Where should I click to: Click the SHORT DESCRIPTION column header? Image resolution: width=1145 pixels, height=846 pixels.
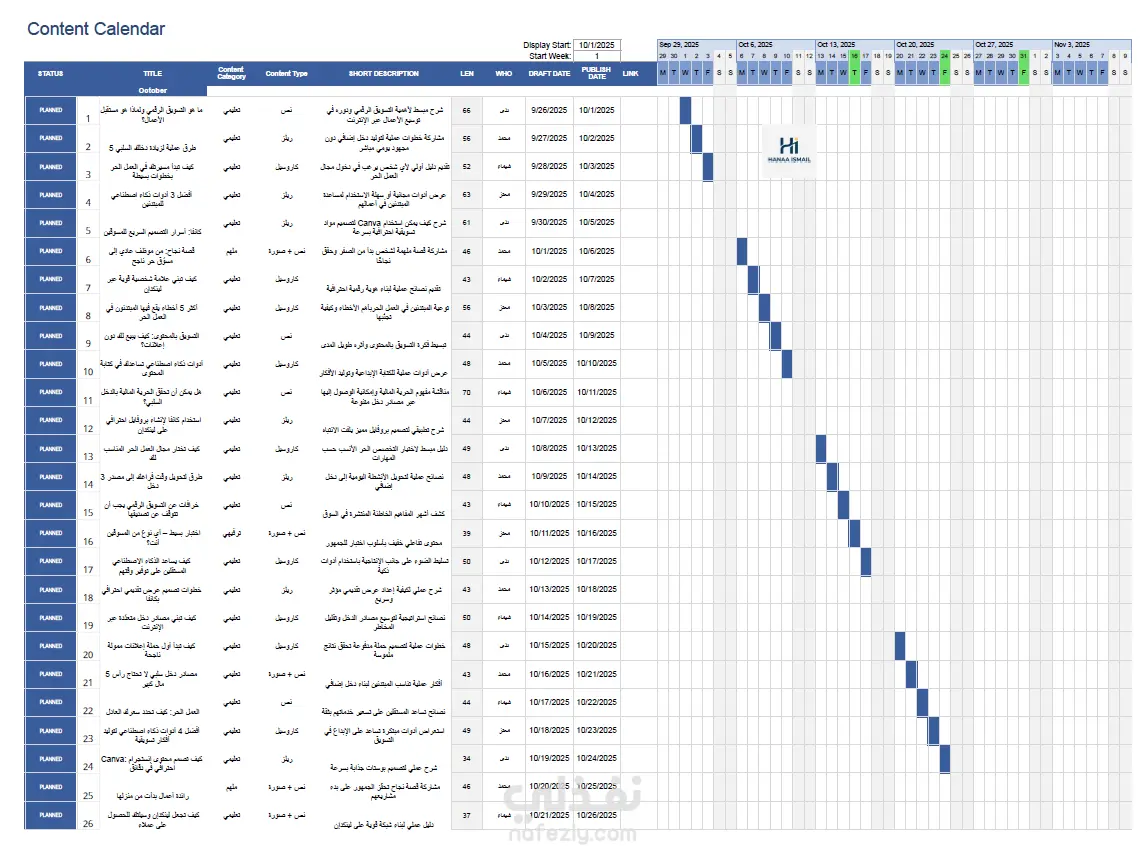383,74
